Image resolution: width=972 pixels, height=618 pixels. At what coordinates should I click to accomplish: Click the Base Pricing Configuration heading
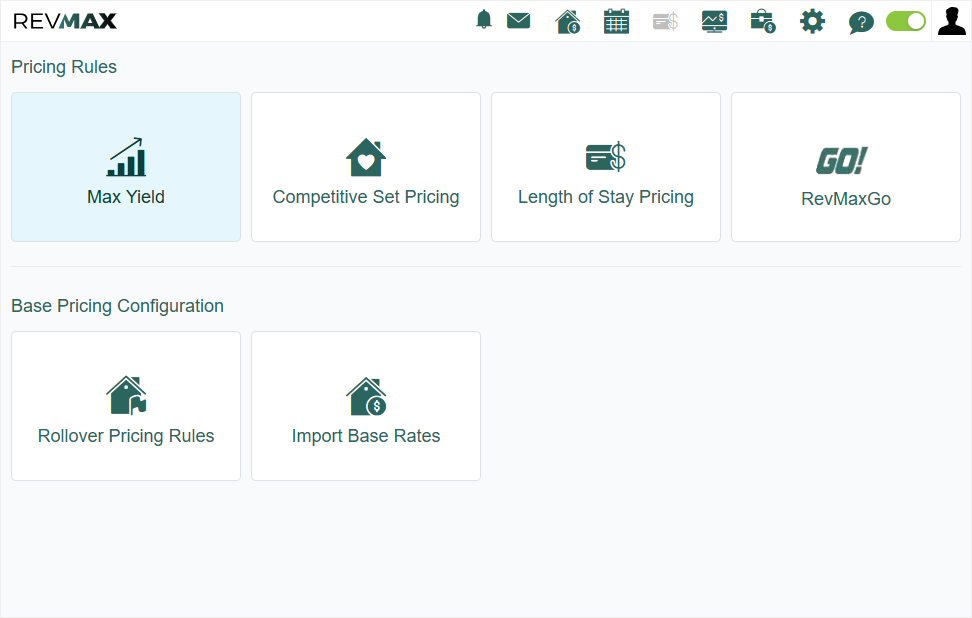[x=117, y=306]
